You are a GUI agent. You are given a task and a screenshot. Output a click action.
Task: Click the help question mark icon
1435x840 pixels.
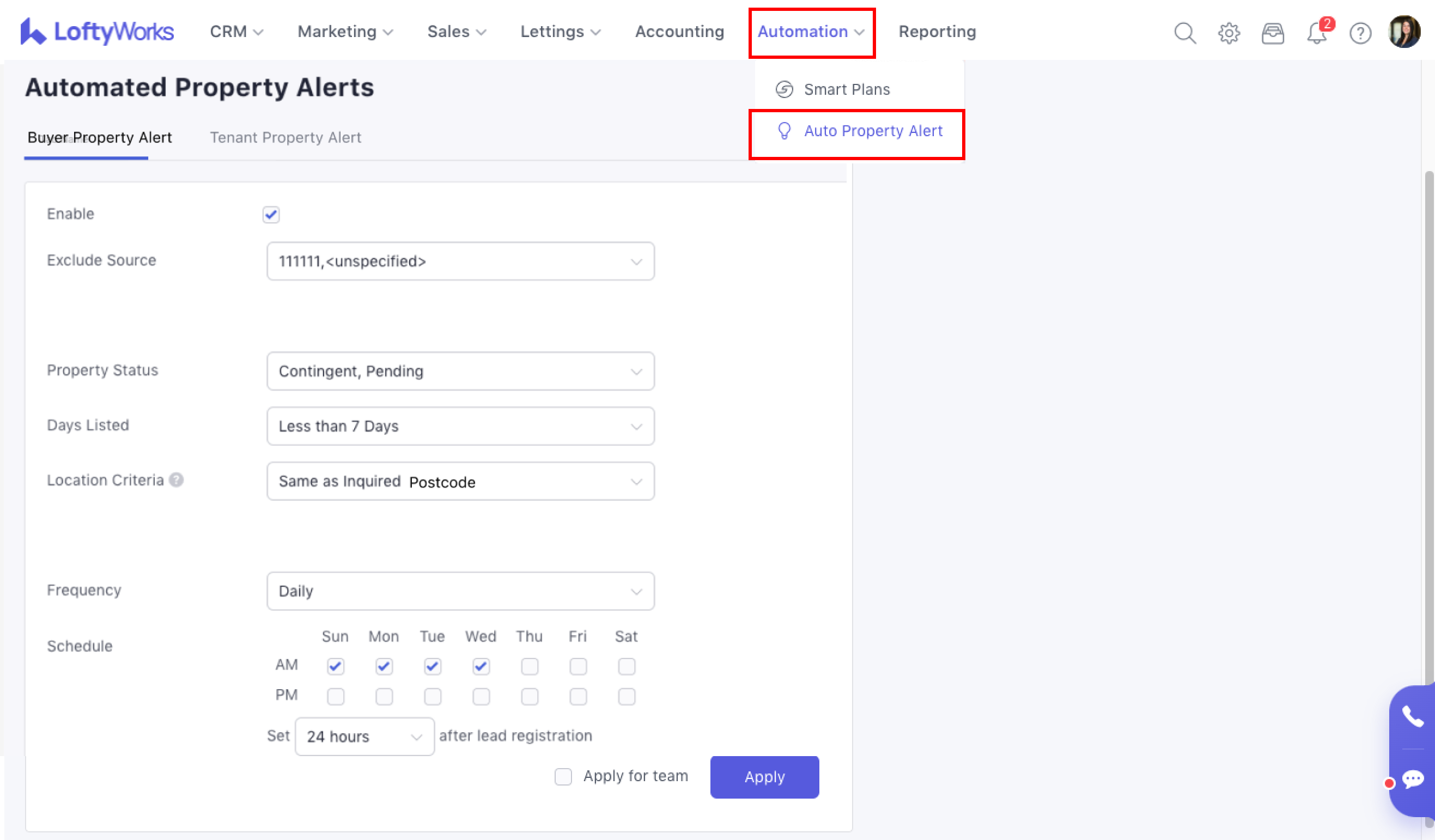coord(1360,33)
